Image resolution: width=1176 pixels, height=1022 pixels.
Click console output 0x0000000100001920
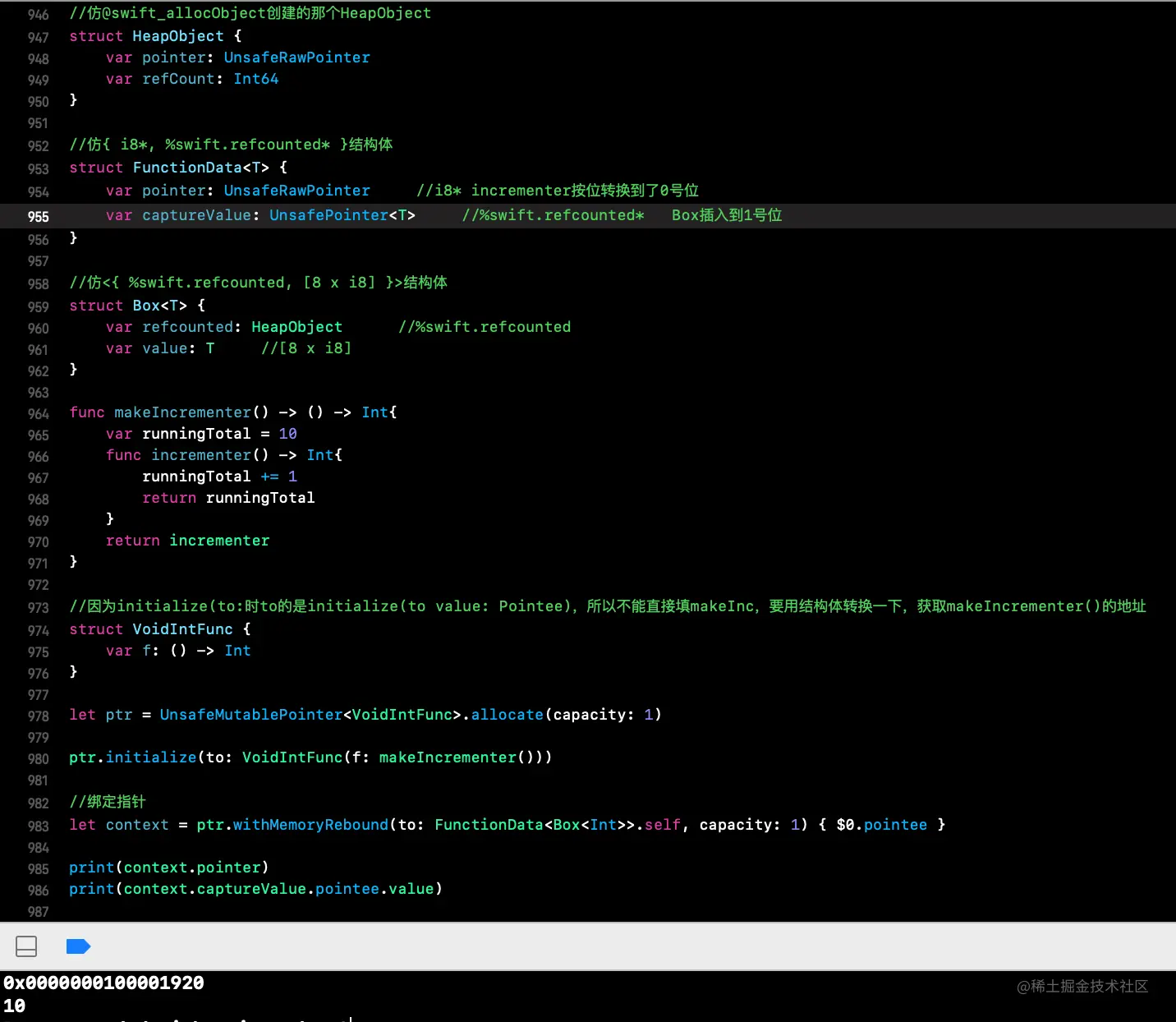point(103,983)
